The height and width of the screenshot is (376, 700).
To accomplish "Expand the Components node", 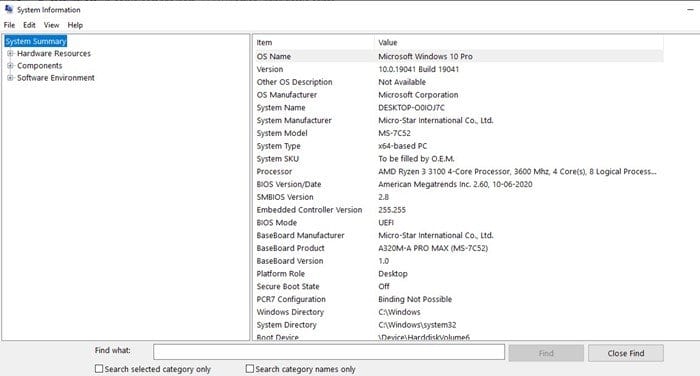I will (x=10, y=66).
